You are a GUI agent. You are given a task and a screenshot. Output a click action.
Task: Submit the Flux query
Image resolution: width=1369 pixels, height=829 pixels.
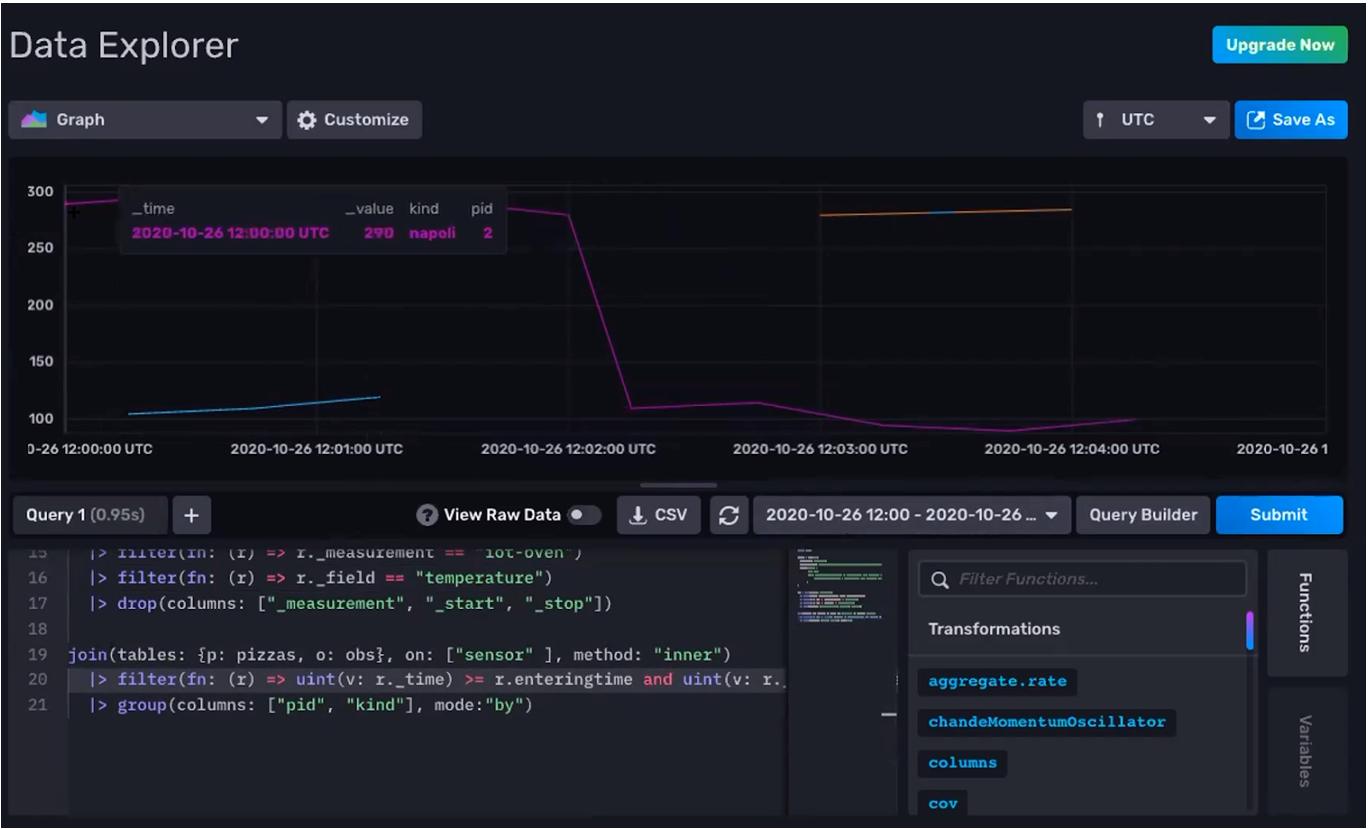[x=1279, y=514]
